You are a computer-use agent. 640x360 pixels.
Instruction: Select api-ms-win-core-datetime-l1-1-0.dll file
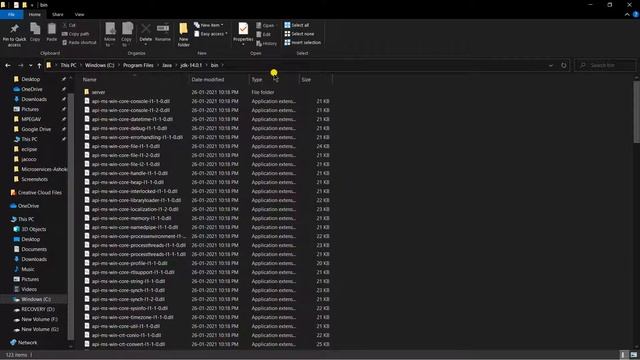(x=132, y=119)
